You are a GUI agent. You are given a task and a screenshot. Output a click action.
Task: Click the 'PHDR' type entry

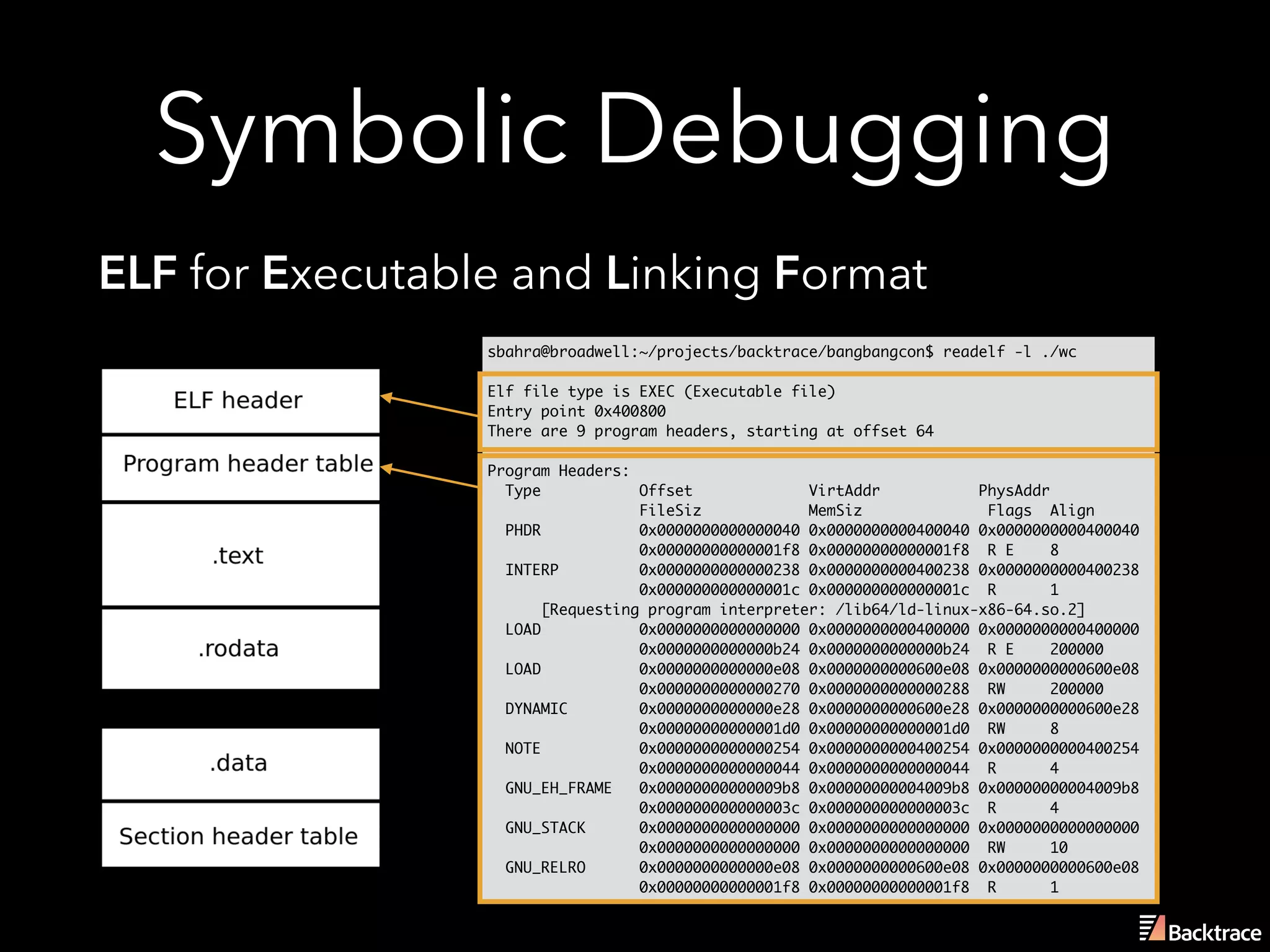point(523,531)
